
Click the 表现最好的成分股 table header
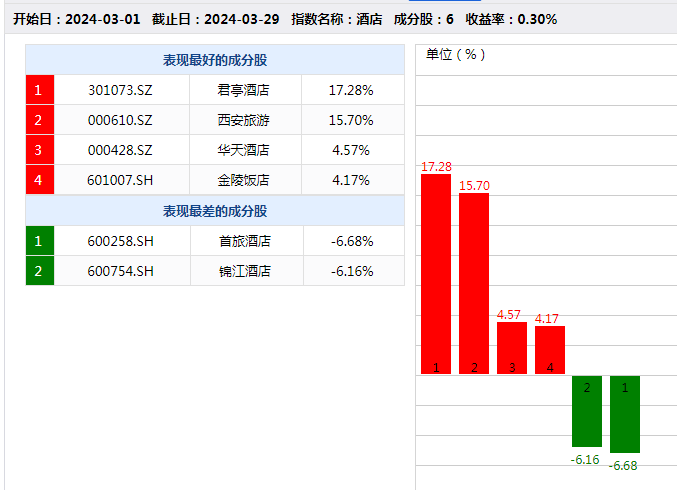pos(215,60)
